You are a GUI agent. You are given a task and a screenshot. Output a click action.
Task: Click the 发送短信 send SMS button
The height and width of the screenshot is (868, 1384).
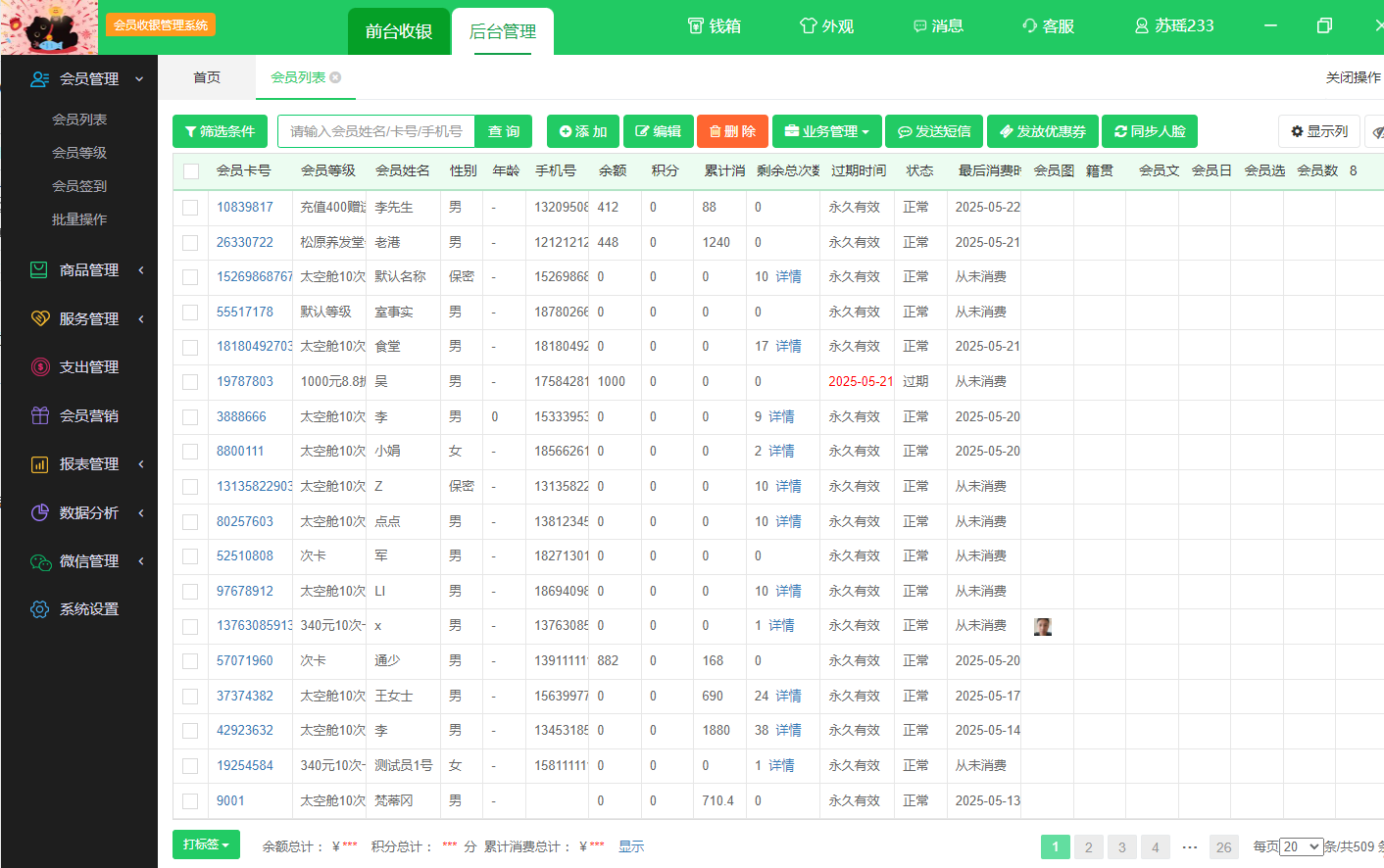[934, 131]
